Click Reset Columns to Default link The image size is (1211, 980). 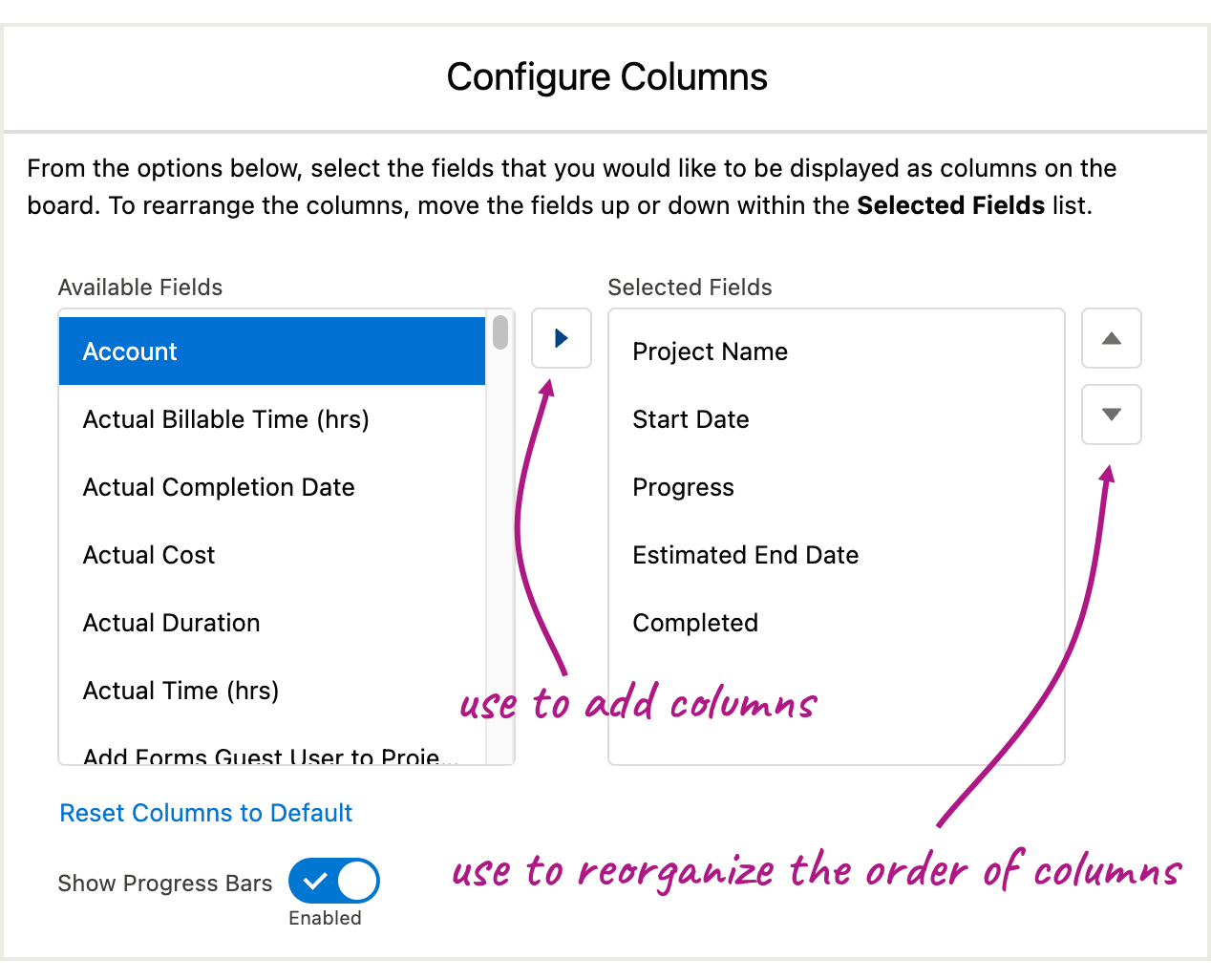pyautogui.click(x=206, y=813)
